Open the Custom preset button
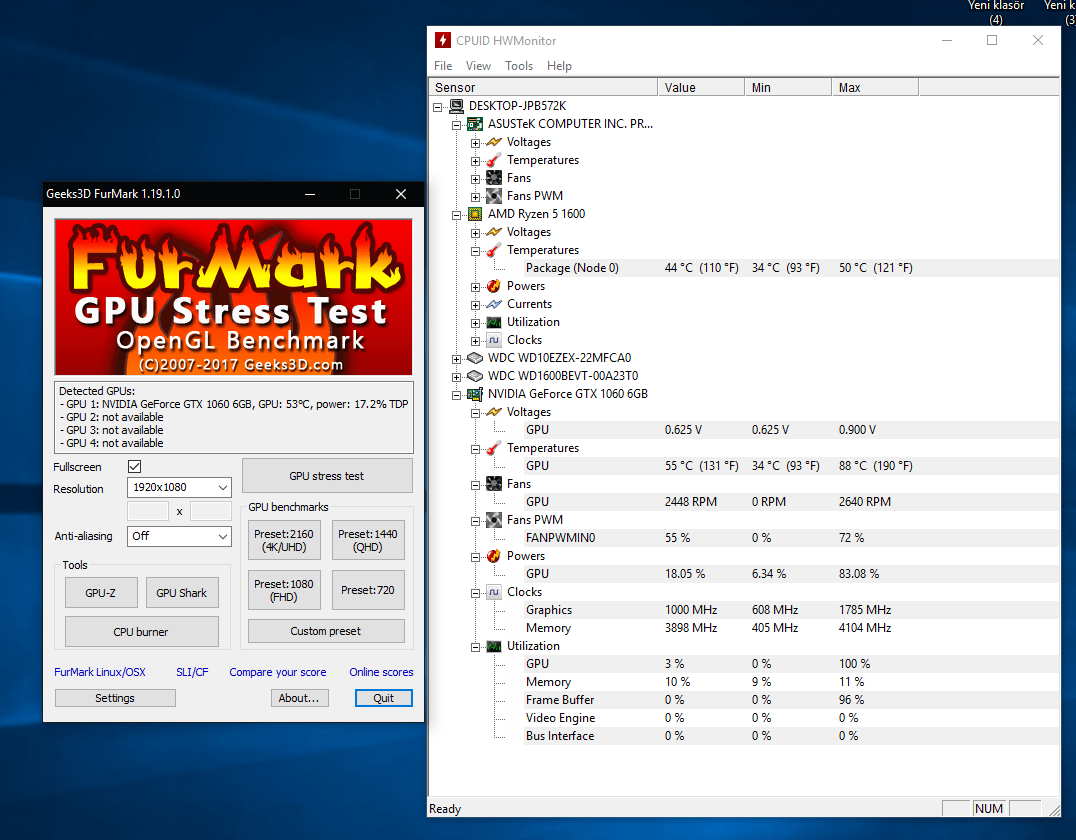Screen dimensions: 1076x840 (x=326, y=631)
